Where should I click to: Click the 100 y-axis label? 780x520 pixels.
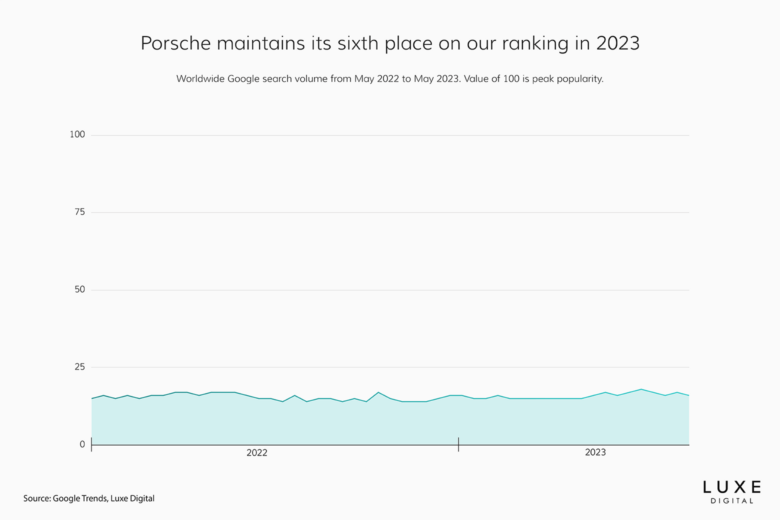click(x=77, y=134)
